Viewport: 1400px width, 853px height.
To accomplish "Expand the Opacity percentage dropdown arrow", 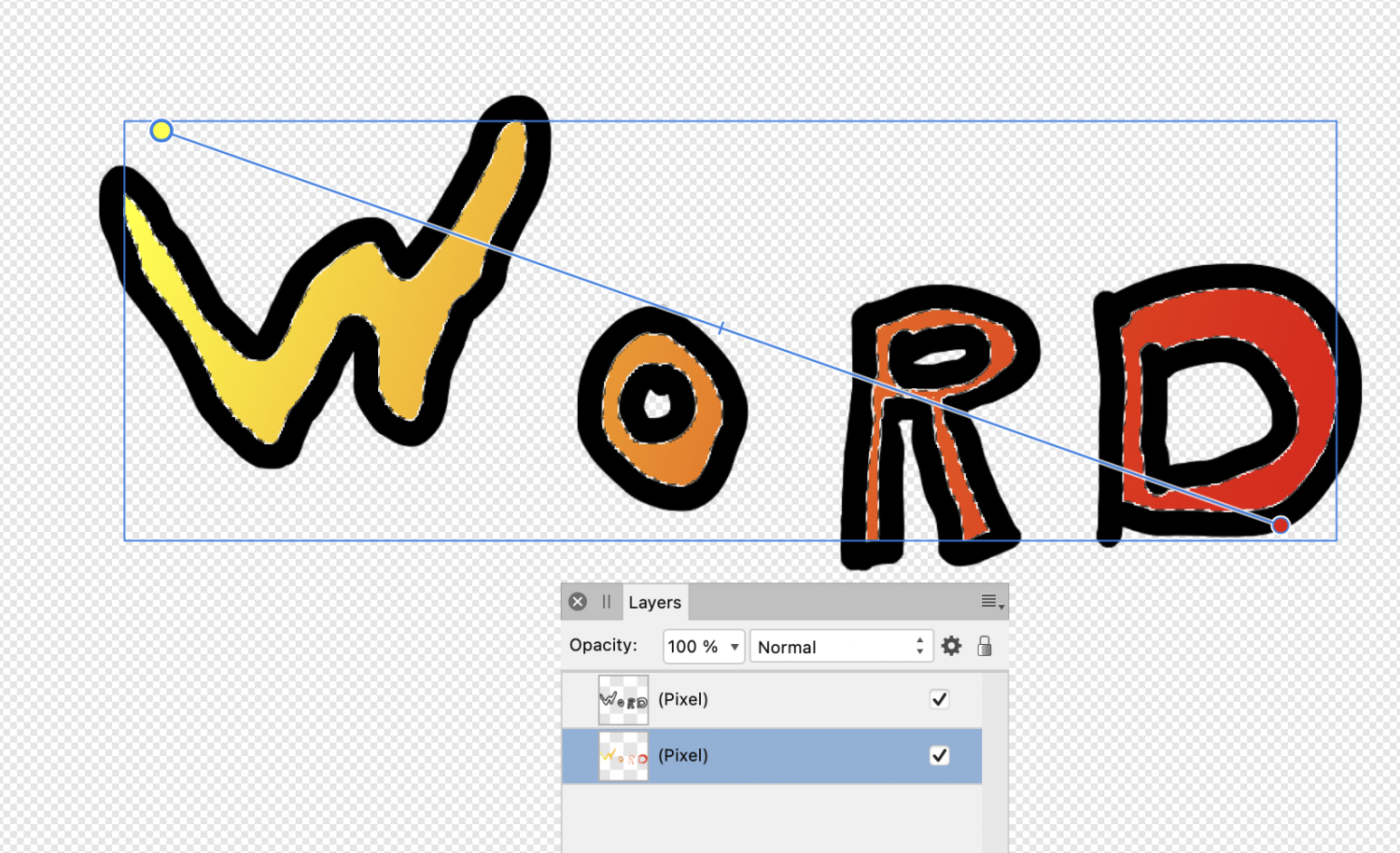I will coord(735,647).
